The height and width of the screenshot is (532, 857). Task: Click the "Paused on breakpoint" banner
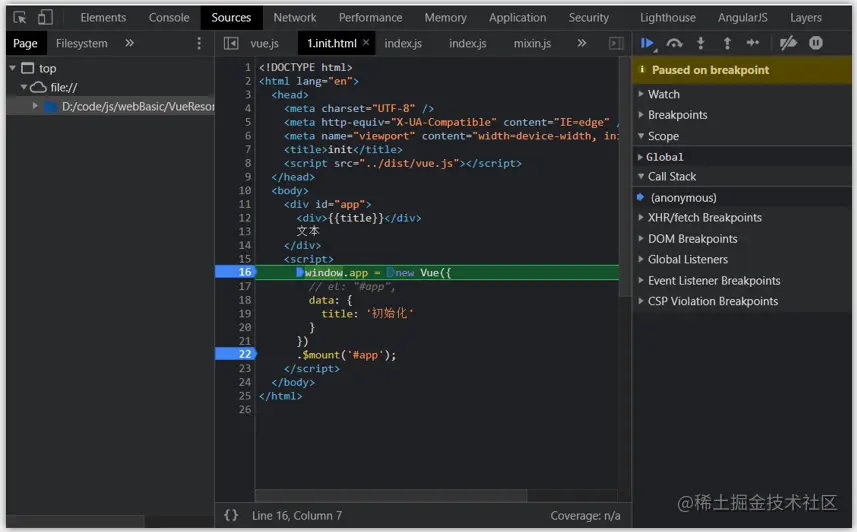point(742,70)
